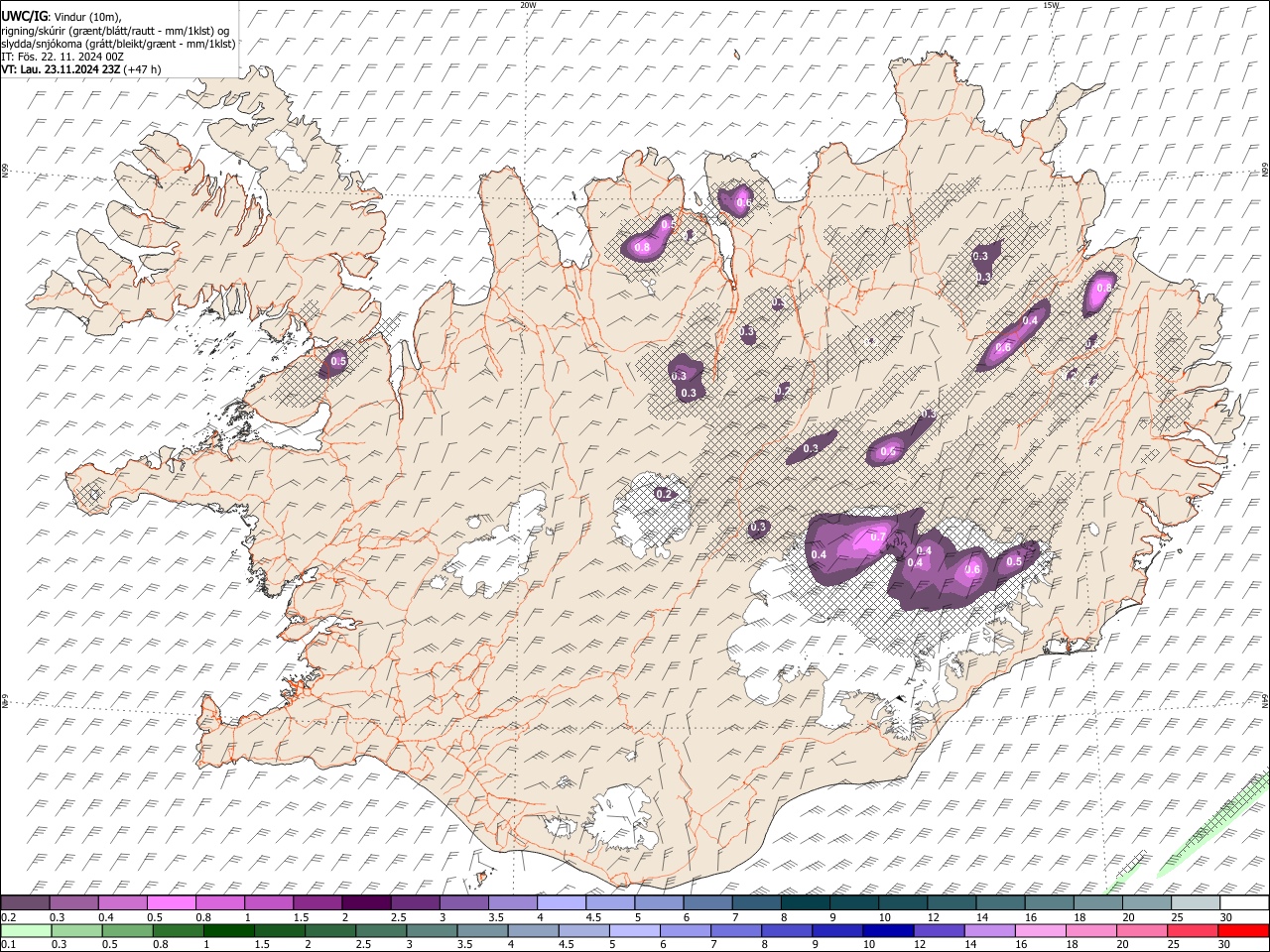
Task: Select the 'IT: Fös. 22. 11. 2024 00Z' line
Action: pos(63,57)
